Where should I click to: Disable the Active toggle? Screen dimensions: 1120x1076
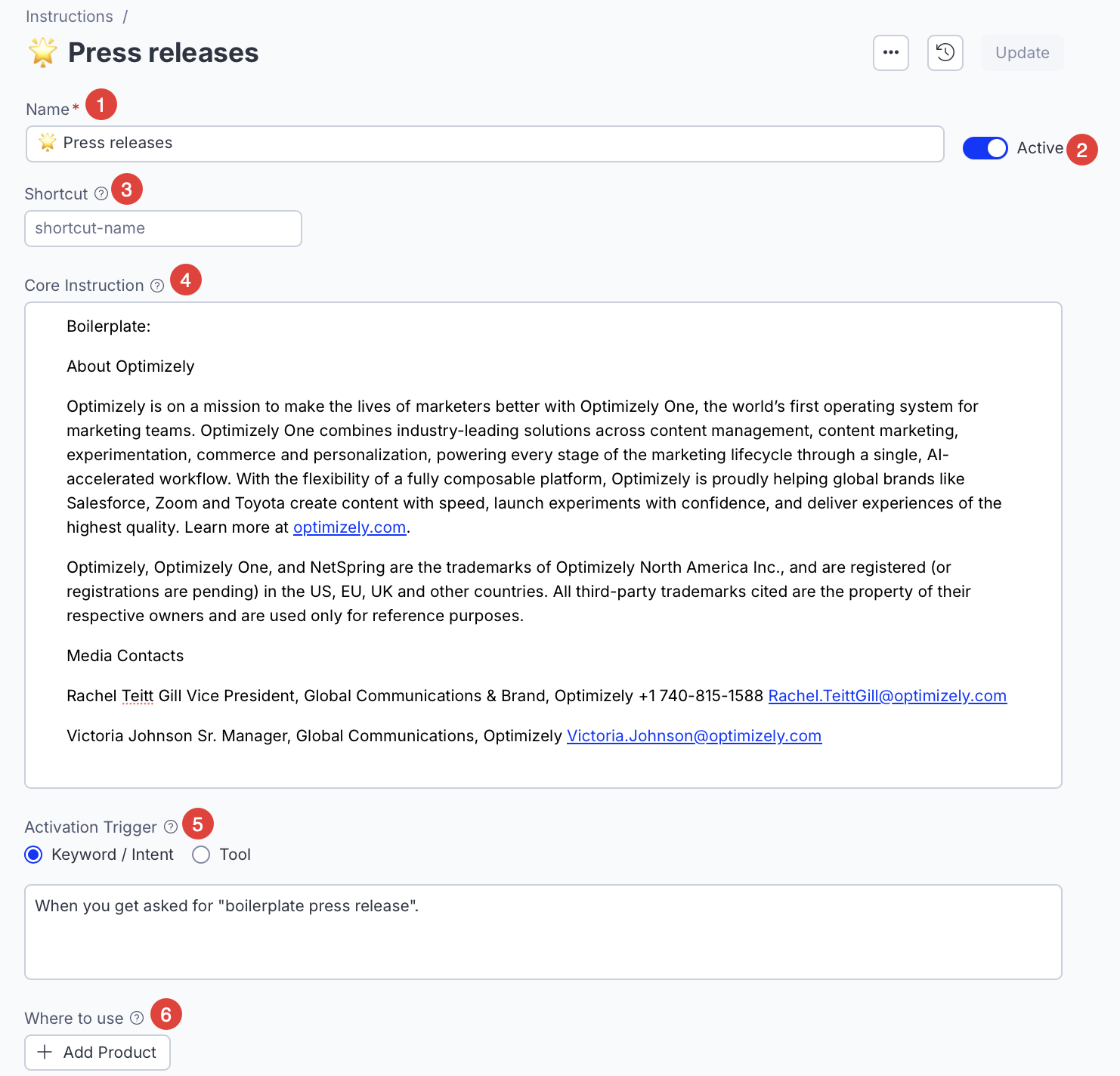985,147
